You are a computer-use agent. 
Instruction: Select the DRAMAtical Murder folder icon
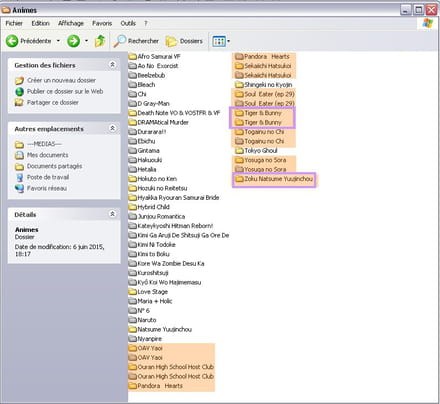pos(133,122)
